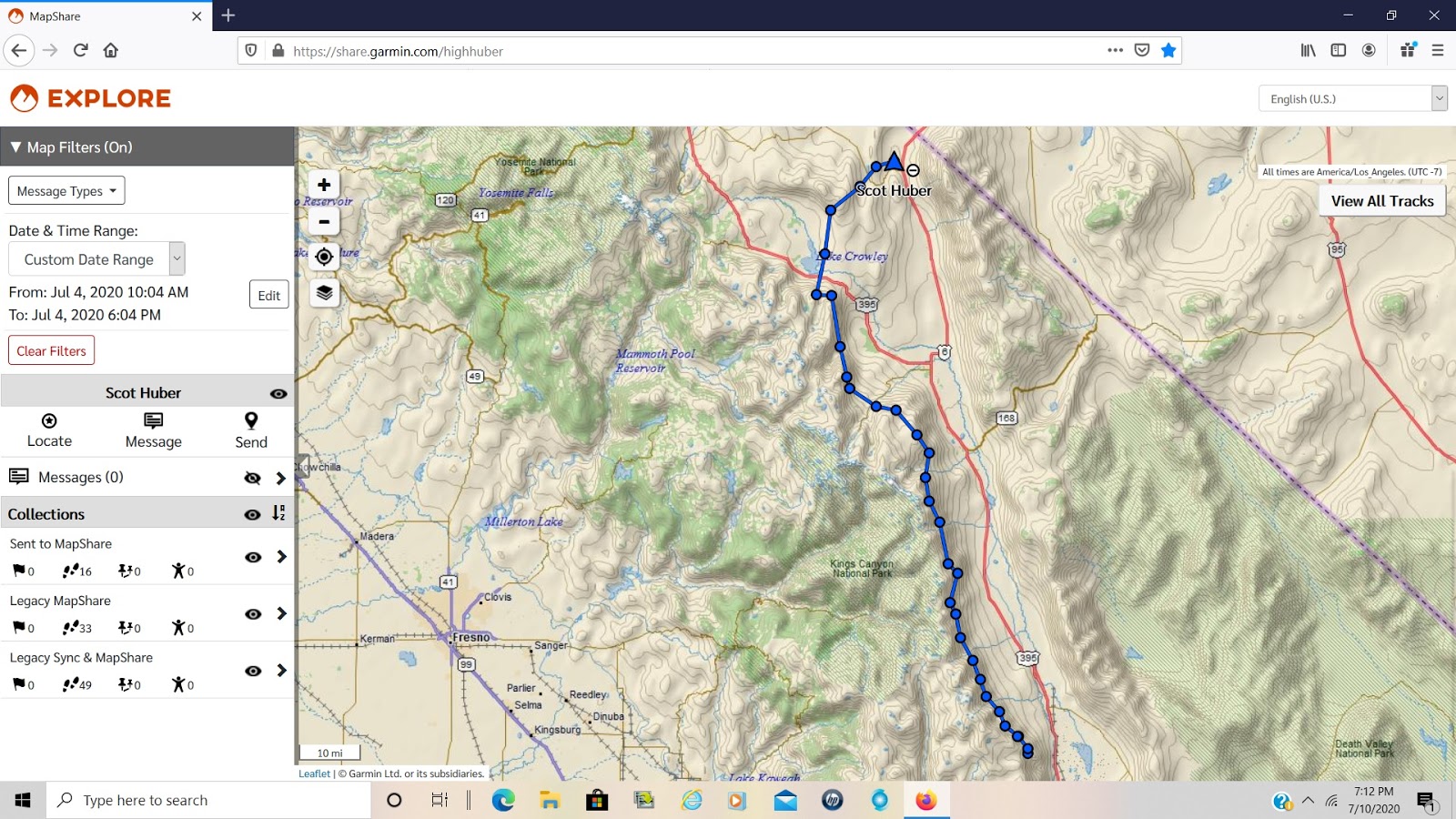Center map on my location

(324, 257)
